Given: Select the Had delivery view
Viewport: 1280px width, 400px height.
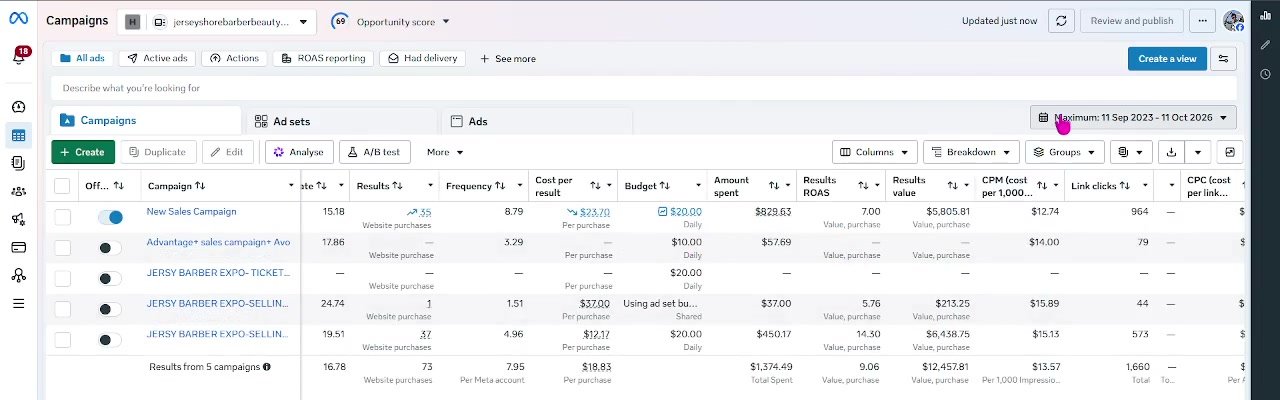Looking at the screenshot, I should coord(423,58).
